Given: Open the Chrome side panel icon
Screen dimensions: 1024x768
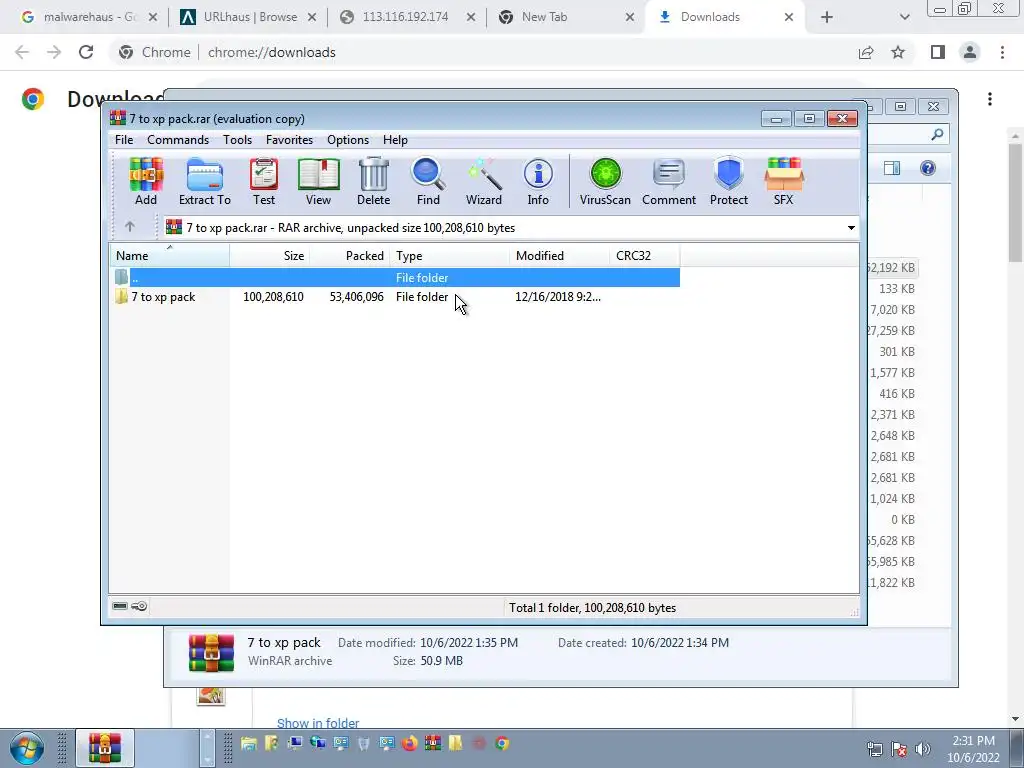Looking at the screenshot, I should point(938,52).
